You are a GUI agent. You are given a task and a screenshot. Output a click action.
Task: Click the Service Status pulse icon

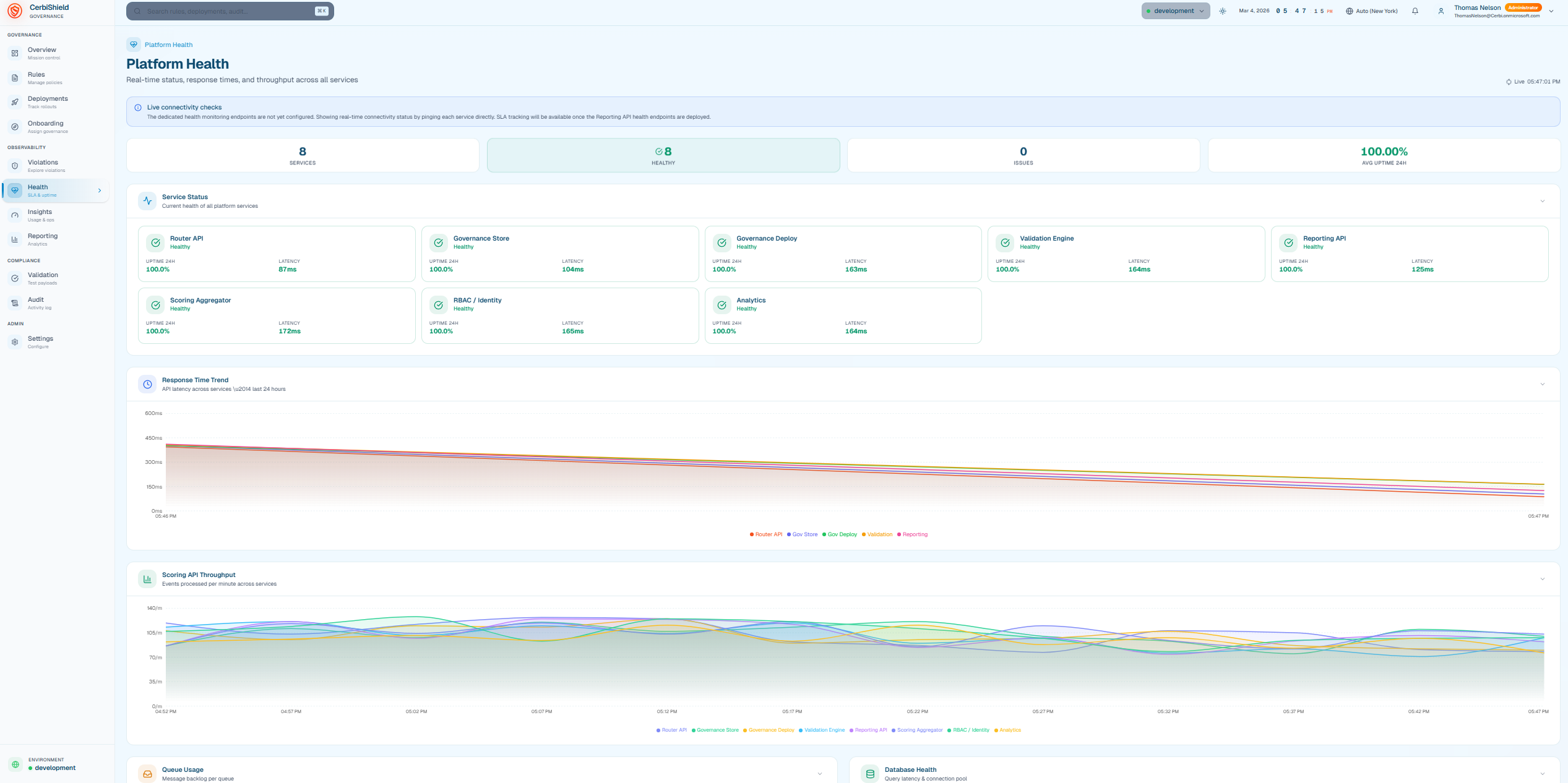[x=147, y=201]
